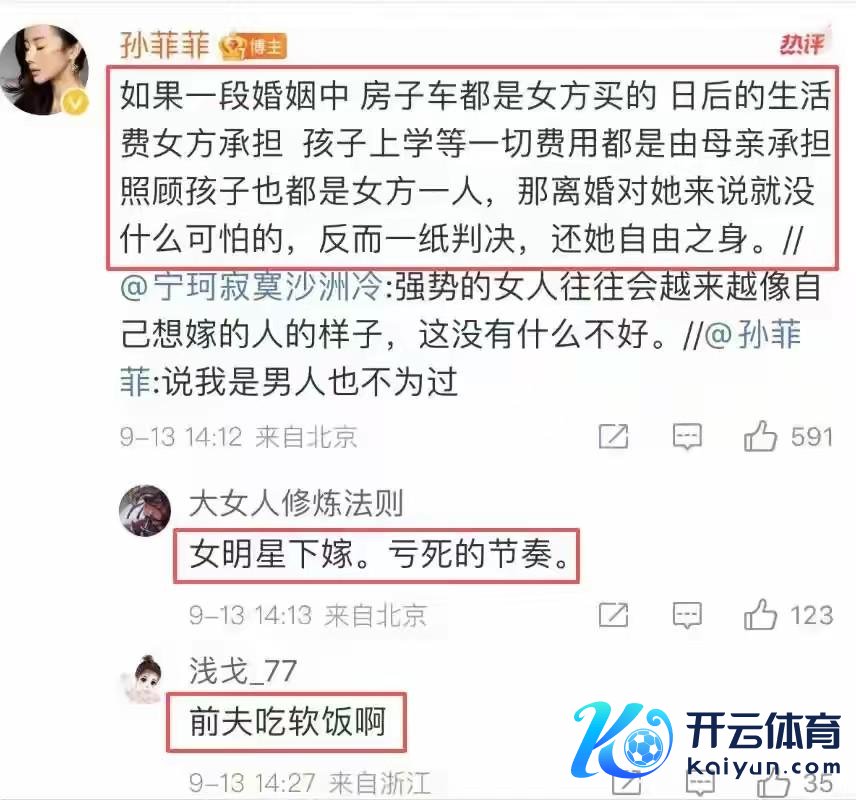Open the 热评 hot comment tag
Image resolution: width=856 pixels, height=800 pixels.
(802, 43)
